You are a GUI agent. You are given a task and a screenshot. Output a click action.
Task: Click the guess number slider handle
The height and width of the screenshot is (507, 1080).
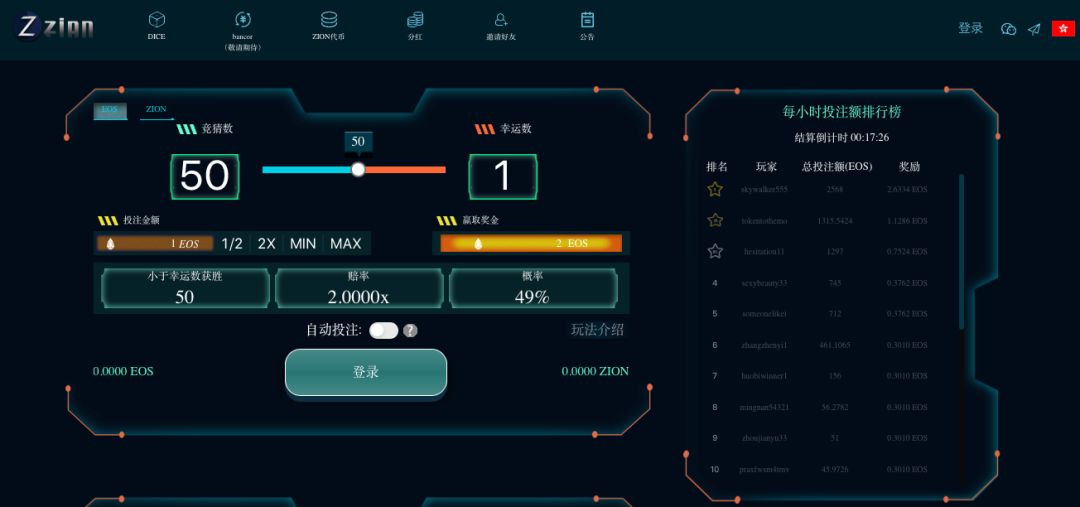358,169
